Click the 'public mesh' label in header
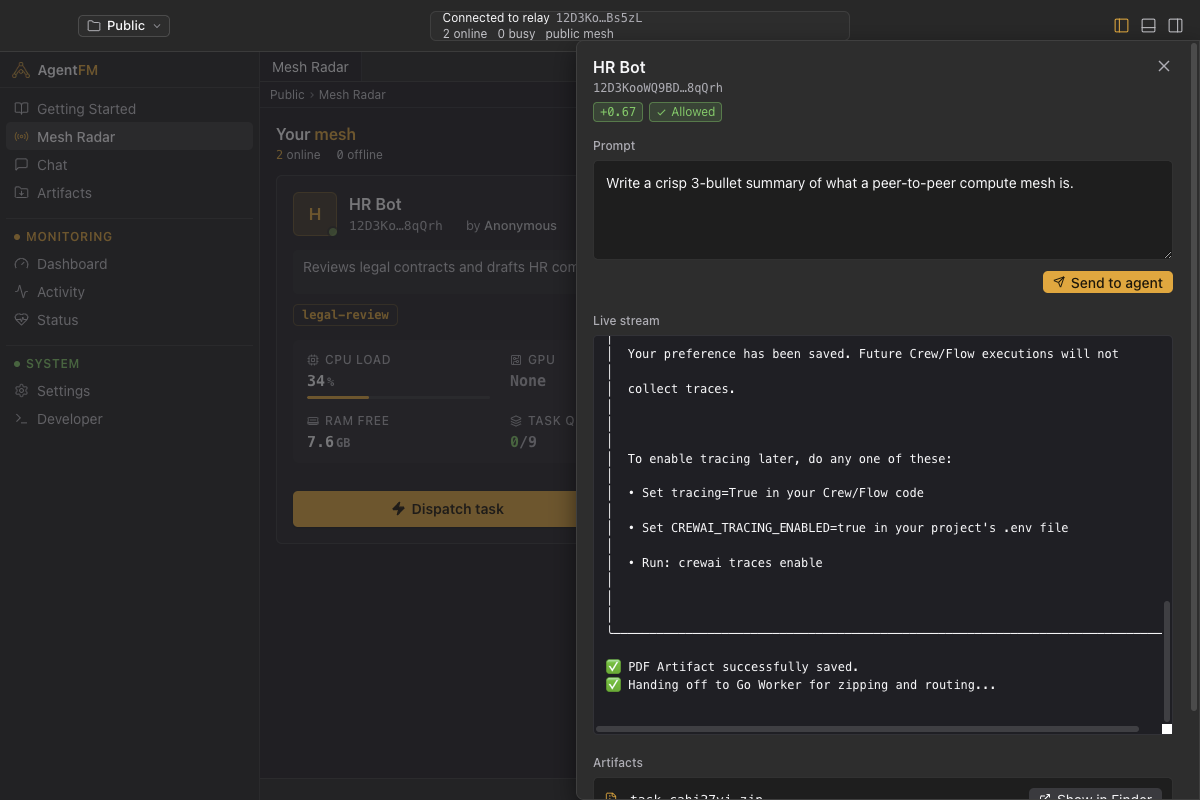The height and width of the screenshot is (800, 1200). 579,34
